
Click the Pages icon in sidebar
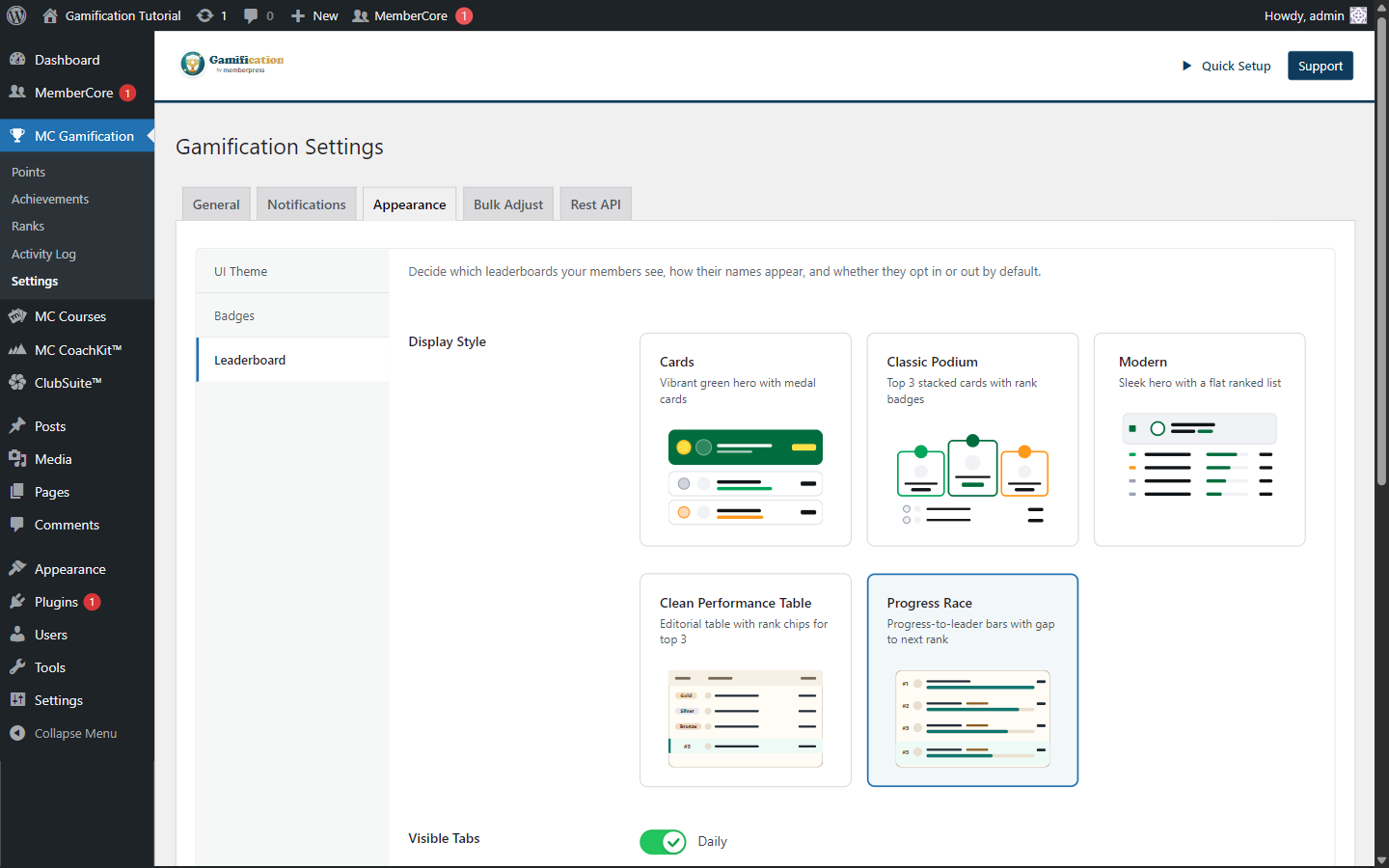[17, 491]
